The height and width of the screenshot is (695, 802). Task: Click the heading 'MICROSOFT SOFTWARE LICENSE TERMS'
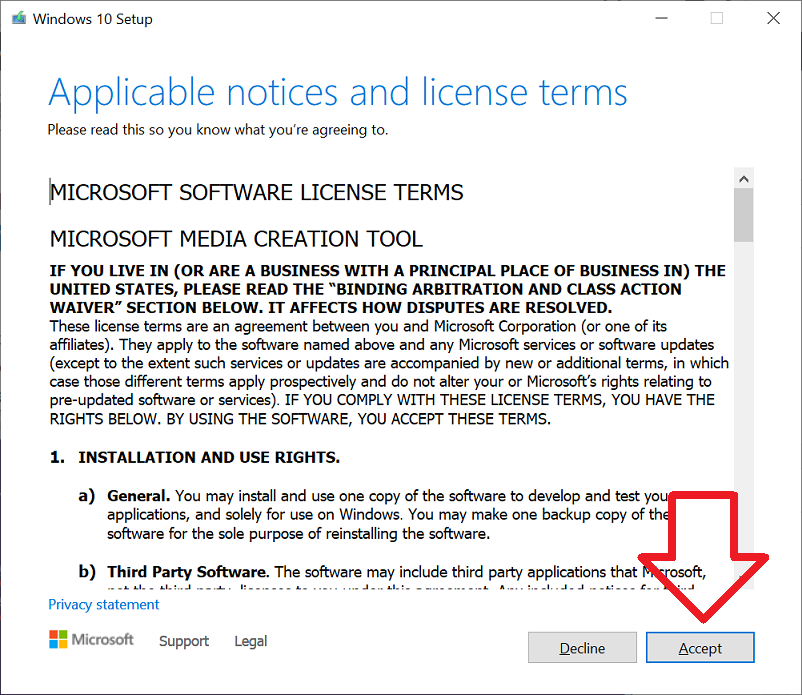click(x=256, y=192)
